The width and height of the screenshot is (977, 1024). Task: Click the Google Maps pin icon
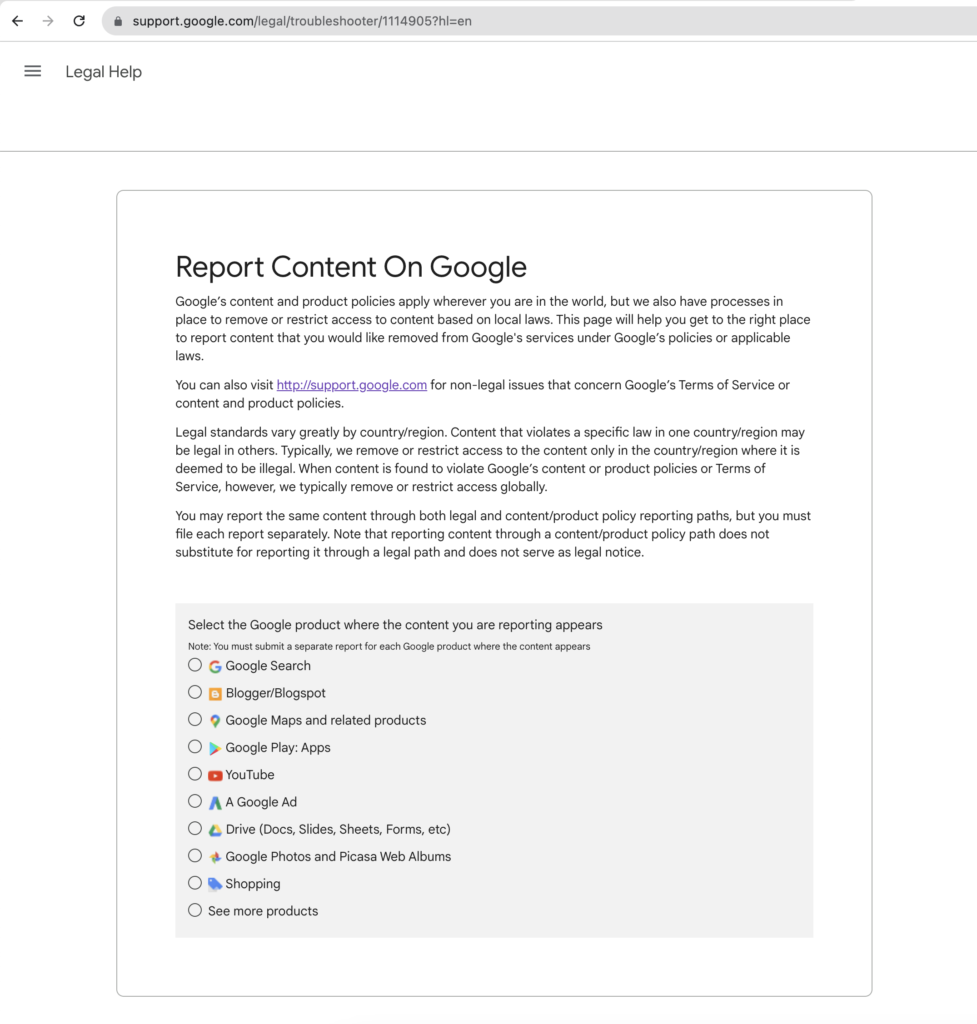click(215, 721)
